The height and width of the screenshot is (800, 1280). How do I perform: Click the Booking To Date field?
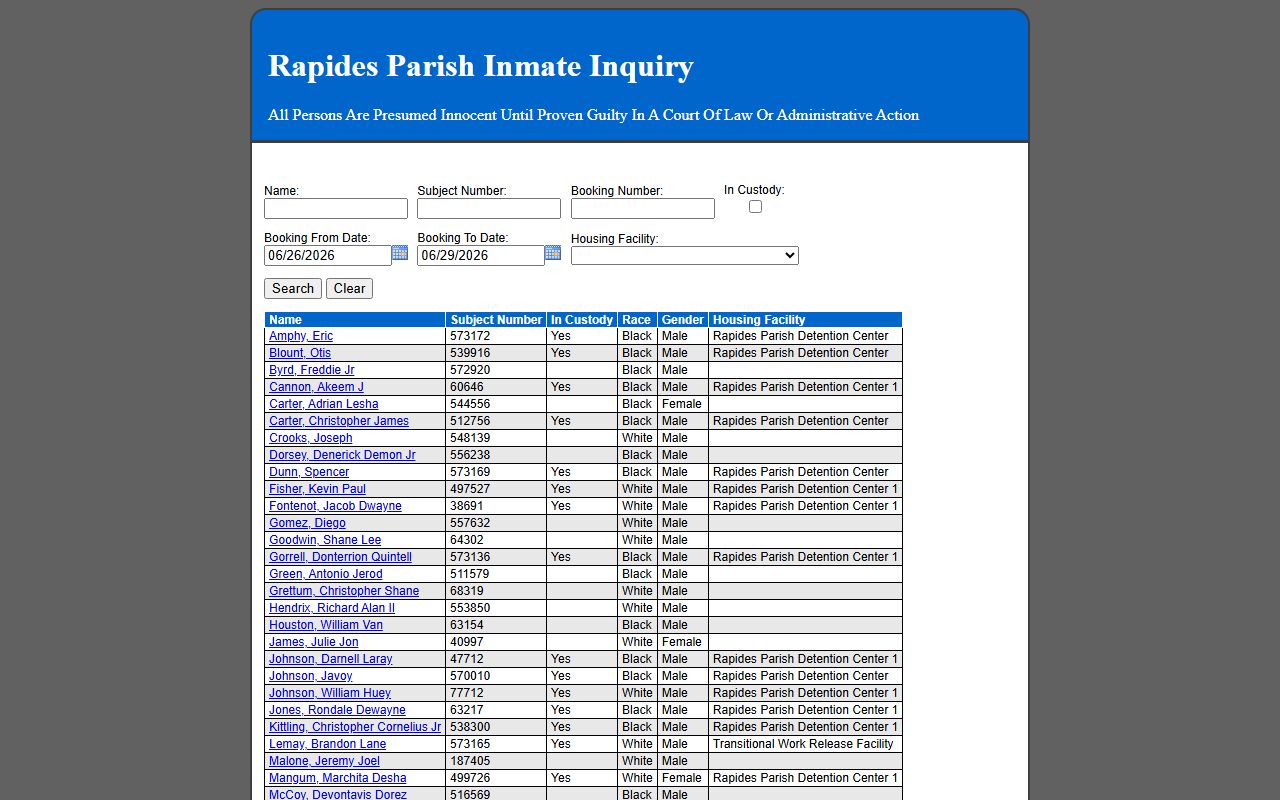coord(481,255)
